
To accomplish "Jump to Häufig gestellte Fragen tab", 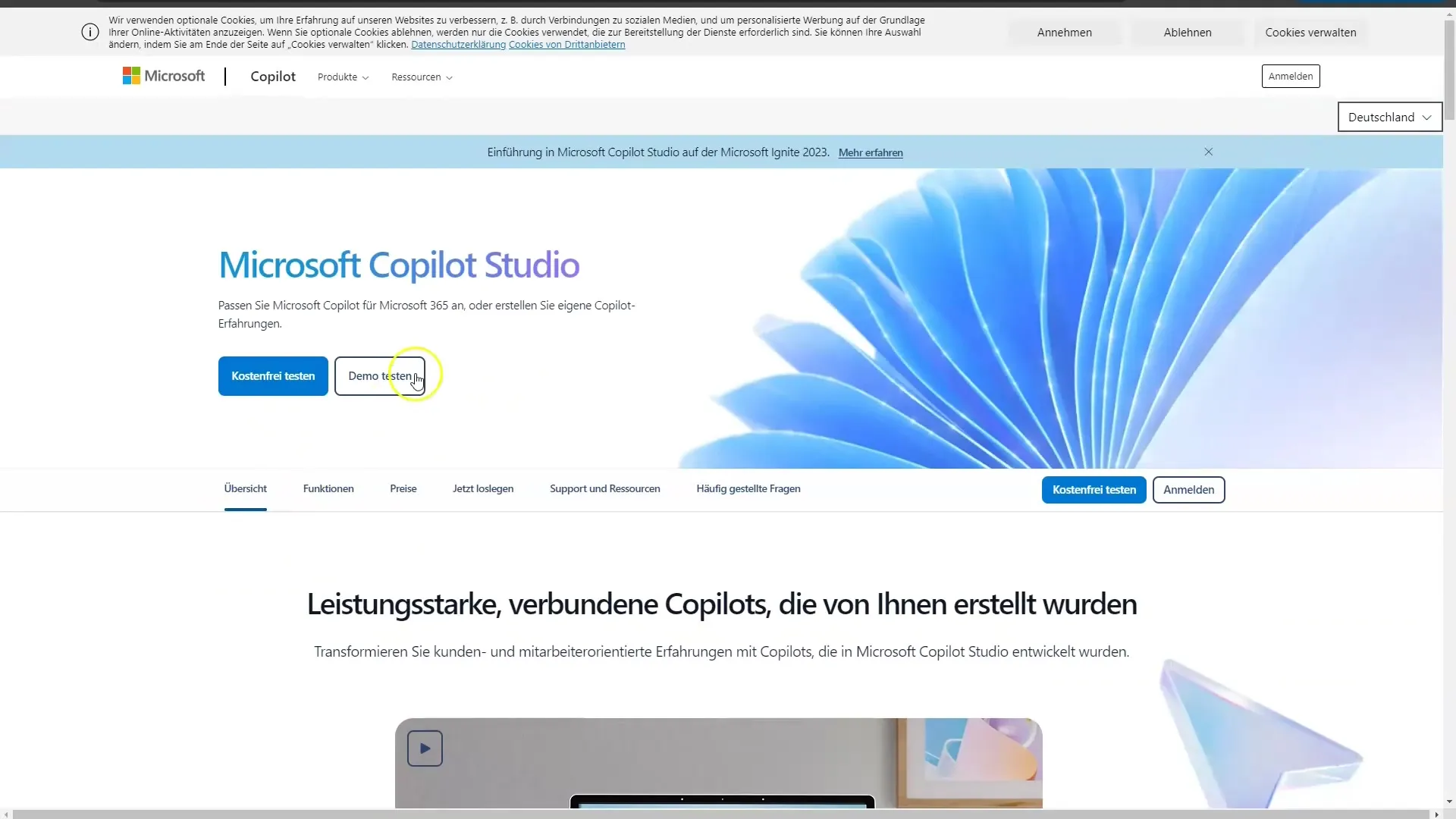I will tap(748, 489).
